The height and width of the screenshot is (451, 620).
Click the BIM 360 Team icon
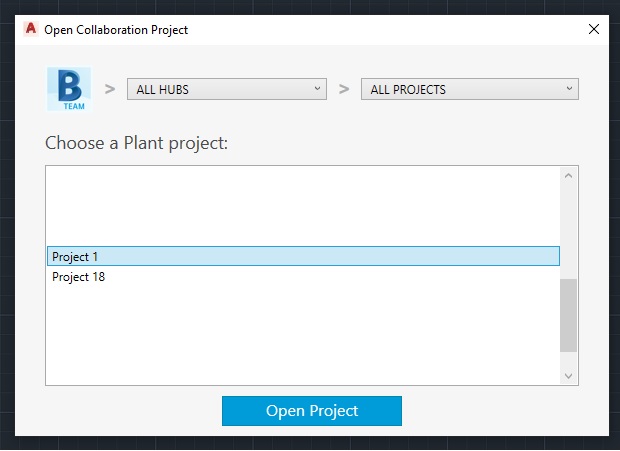point(68,89)
